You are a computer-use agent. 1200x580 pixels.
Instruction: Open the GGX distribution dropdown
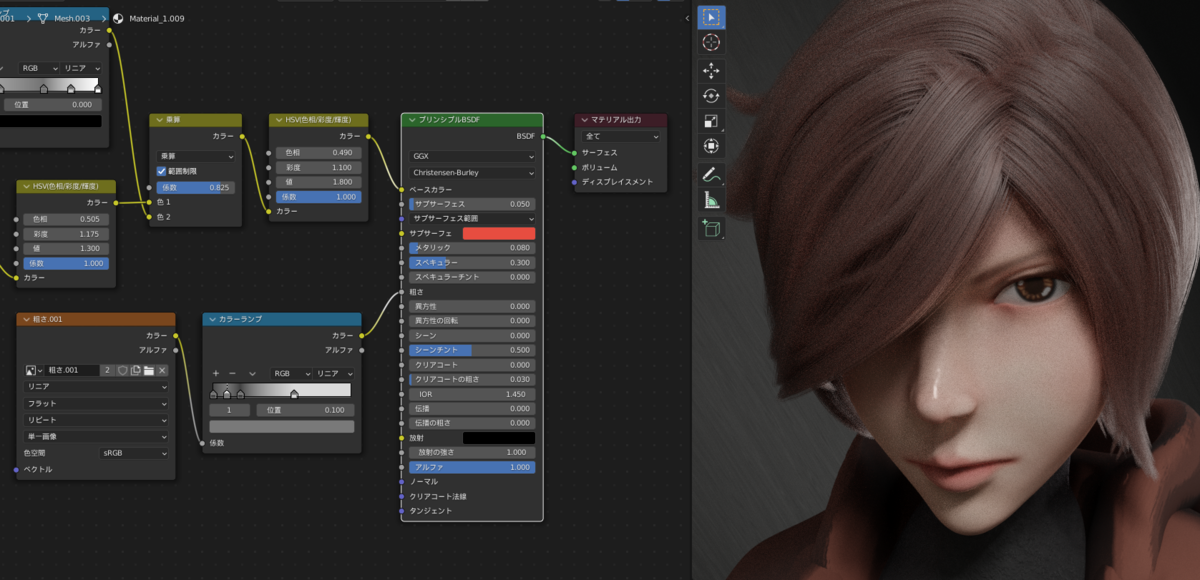coord(472,156)
